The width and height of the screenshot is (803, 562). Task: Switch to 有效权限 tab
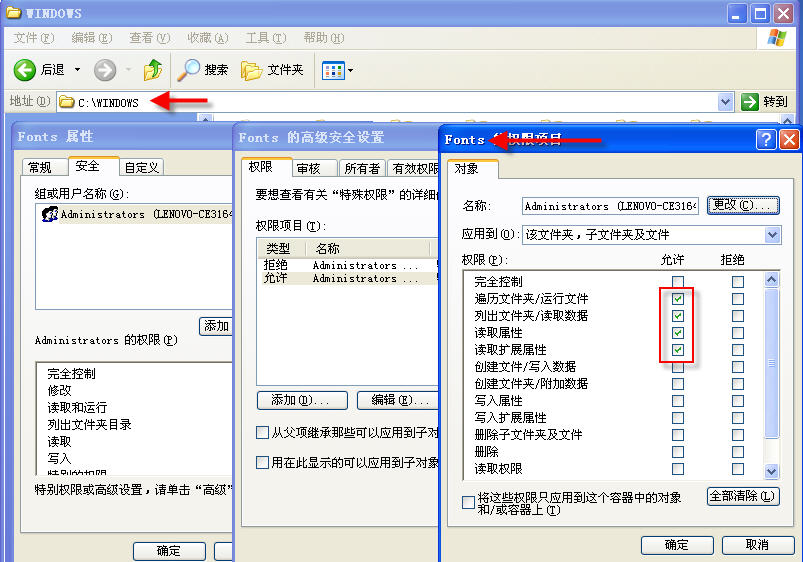click(x=414, y=168)
